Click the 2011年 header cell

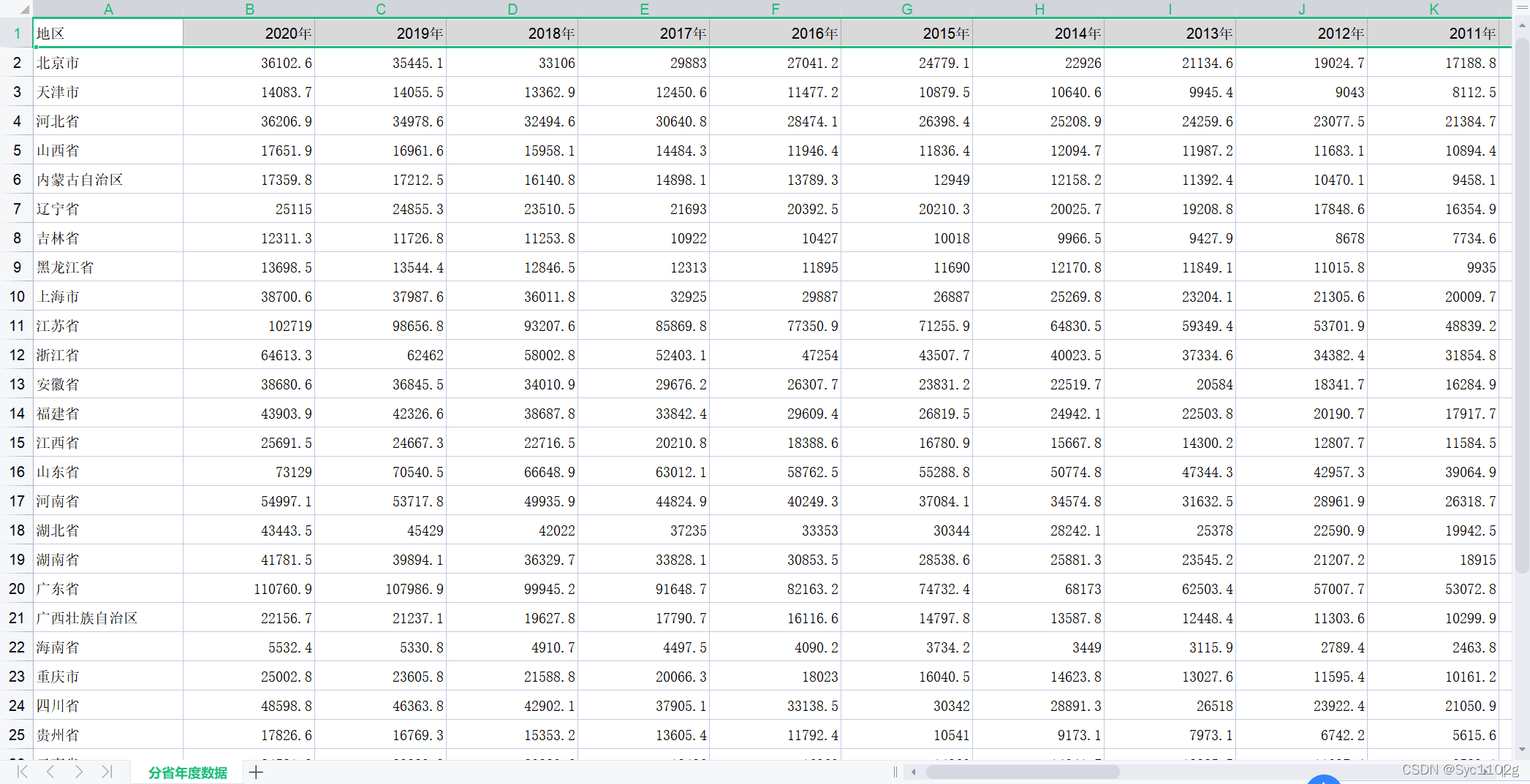point(1434,34)
